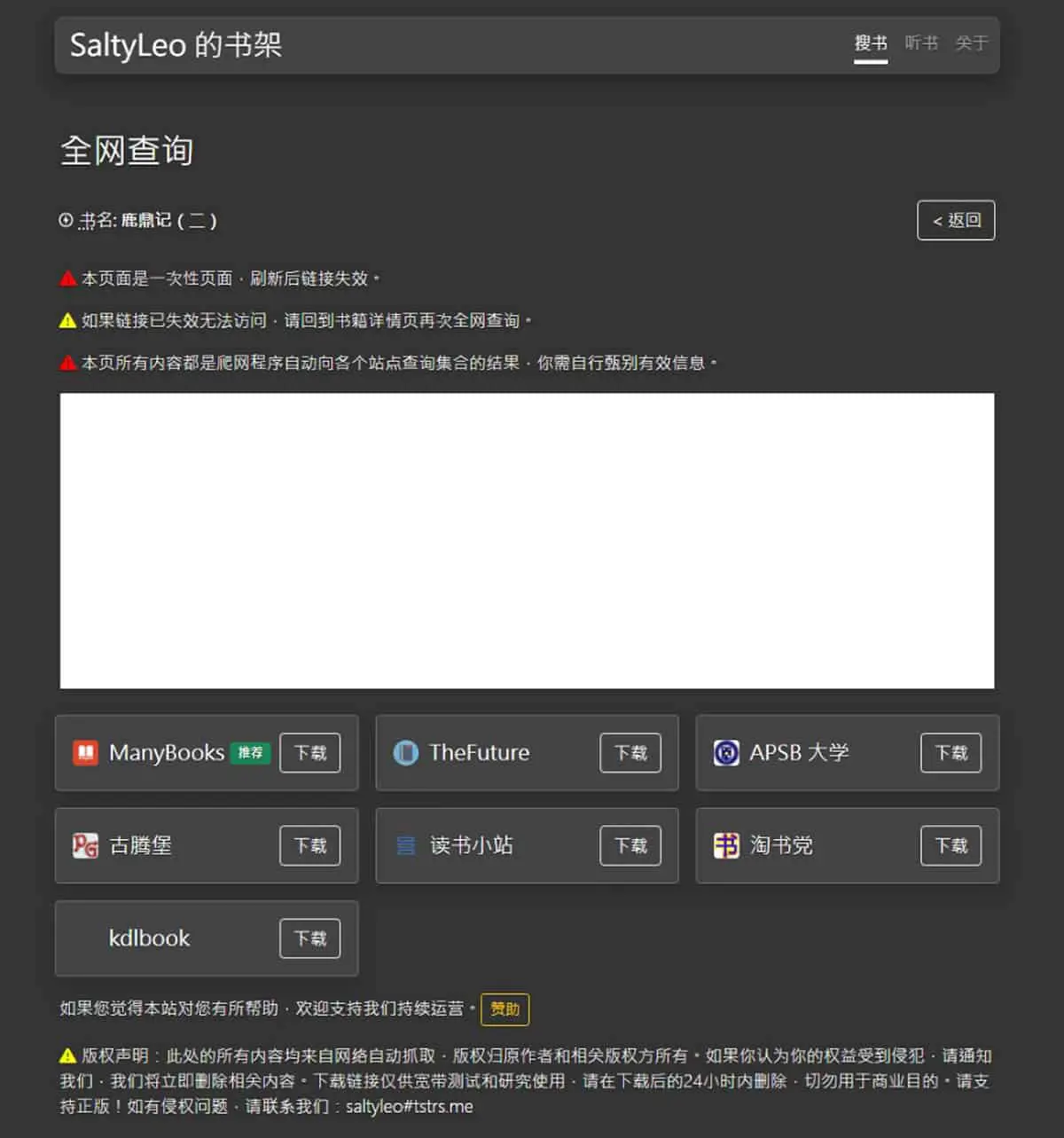Image resolution: width=1064 pixels, height=1138 pixels.
Task: Click the ManyBooks red book icon
Action: click(x=85, y=753)
